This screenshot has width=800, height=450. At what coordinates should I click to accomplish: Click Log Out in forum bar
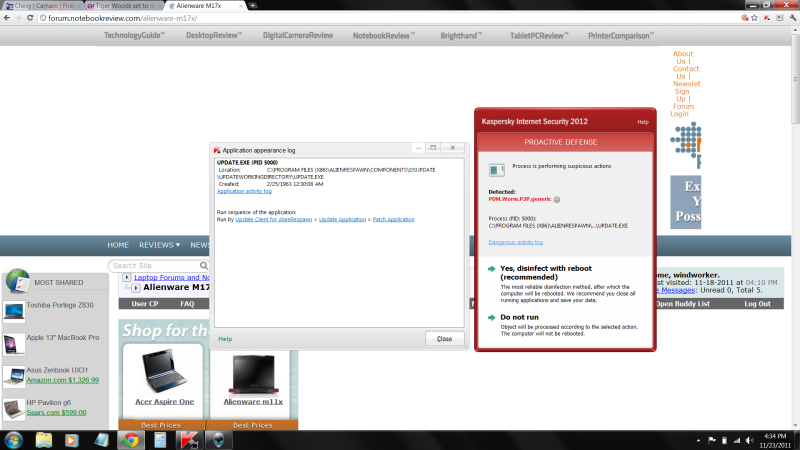[757, 304]
